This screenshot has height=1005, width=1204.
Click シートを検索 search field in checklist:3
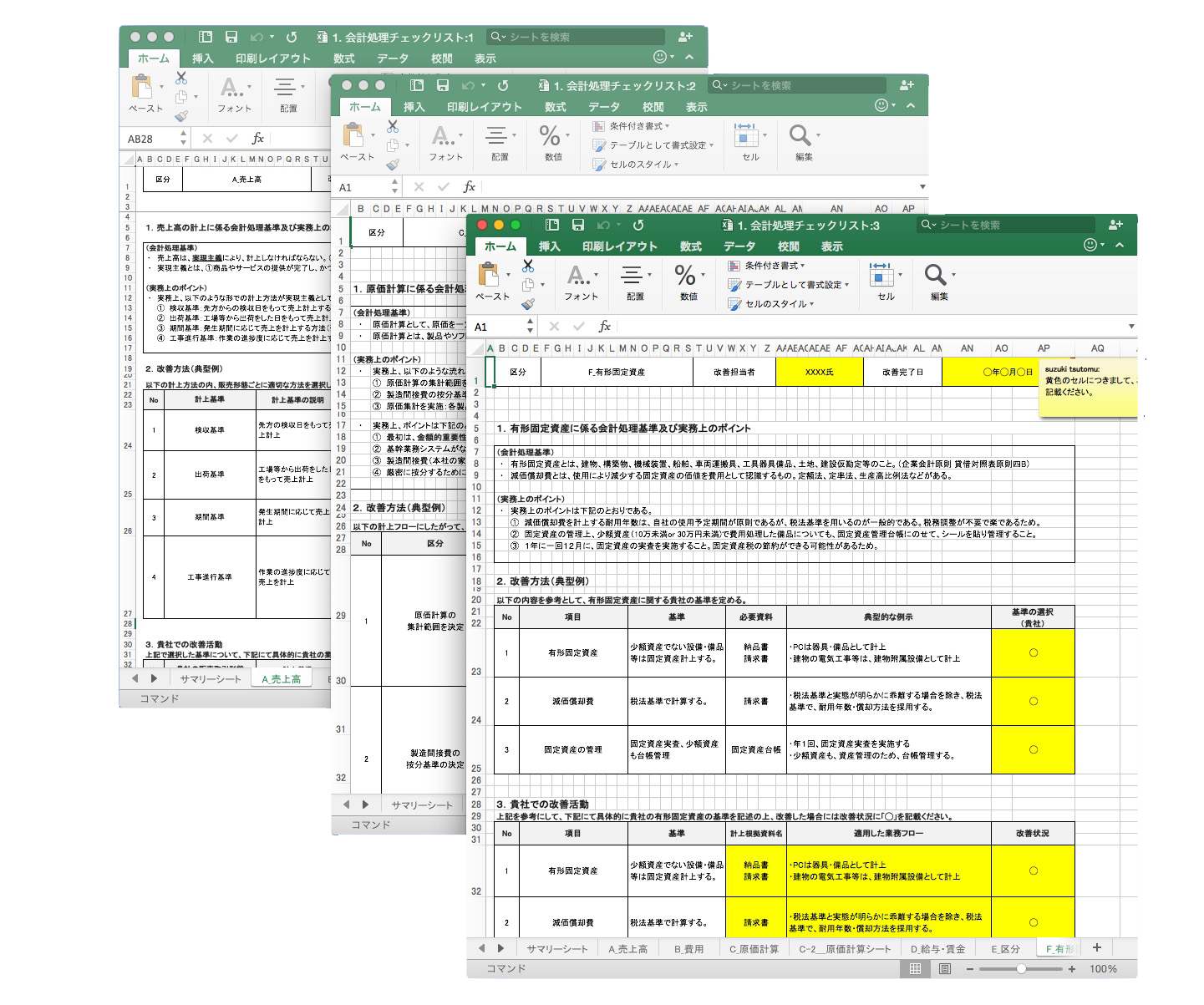(x=1006, y=225)
